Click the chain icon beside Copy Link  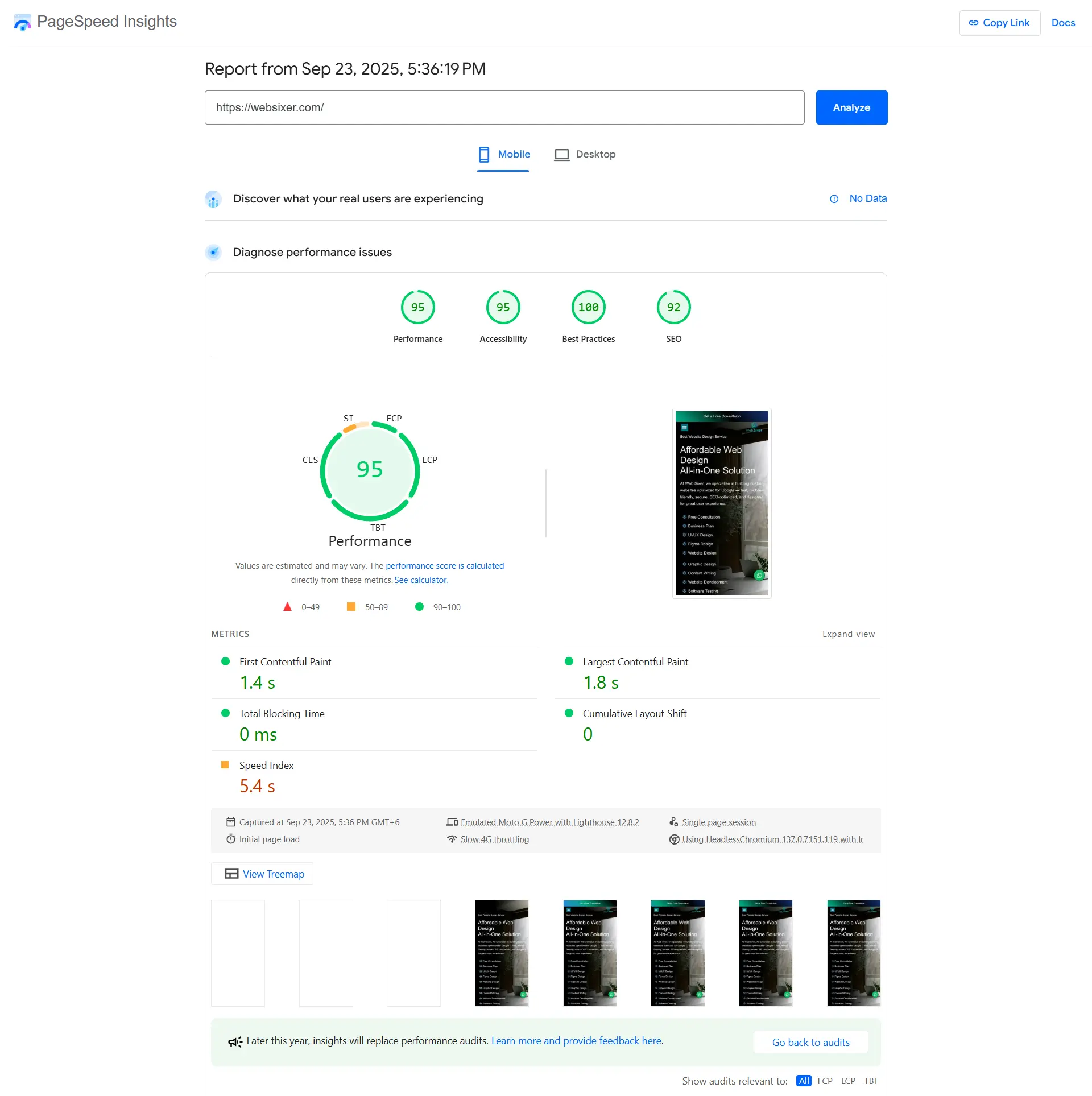pos(974,23)
